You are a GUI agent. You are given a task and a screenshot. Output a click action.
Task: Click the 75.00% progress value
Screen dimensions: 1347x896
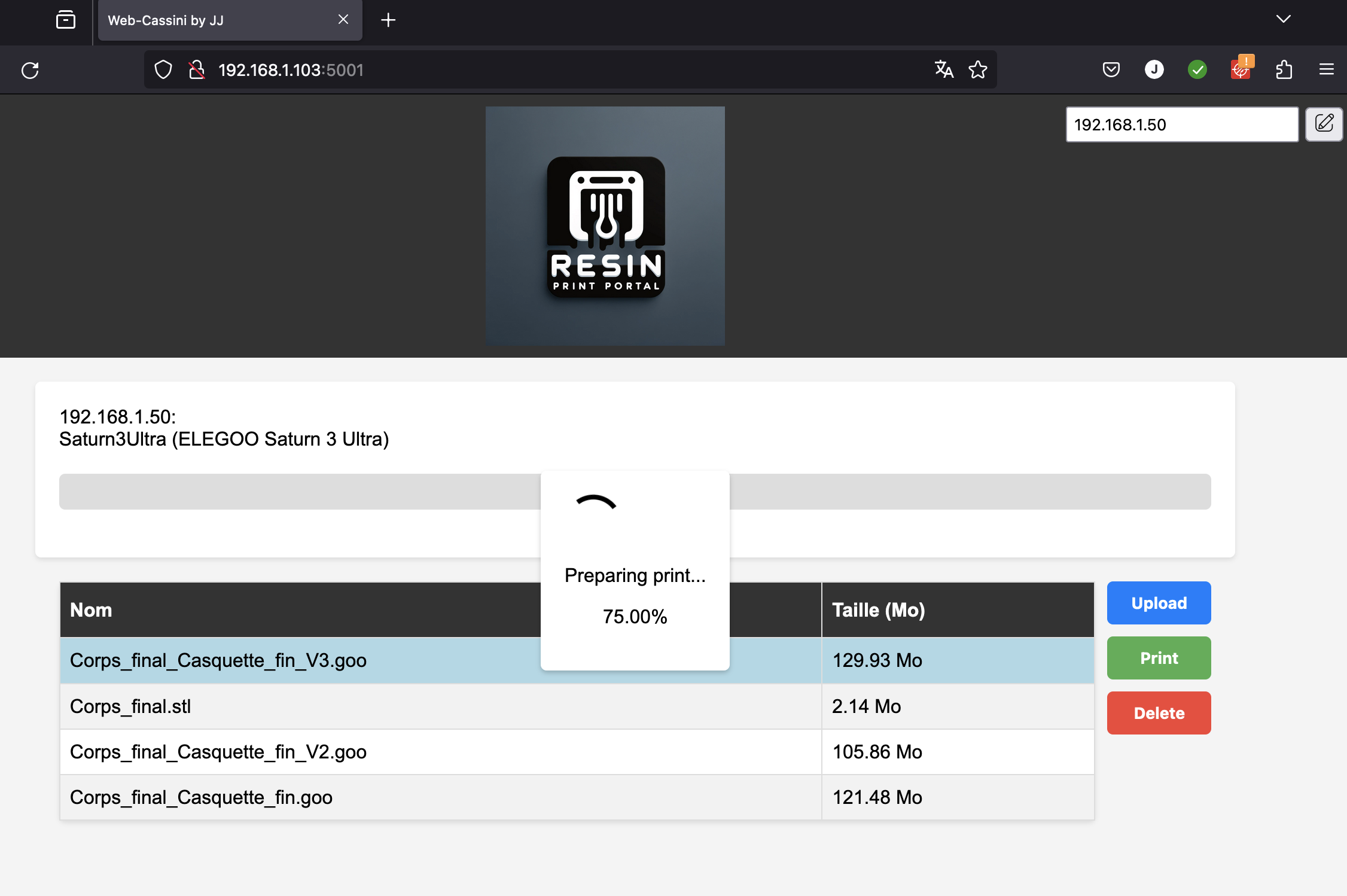tap(635, 617)
